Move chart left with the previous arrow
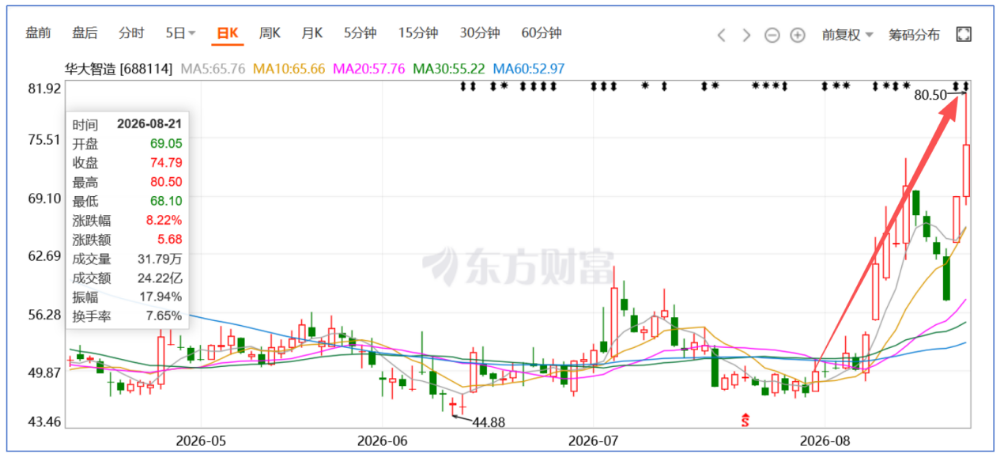This screenshot has width=1000, height=461. pyautogui.click(x=721, y=35)
